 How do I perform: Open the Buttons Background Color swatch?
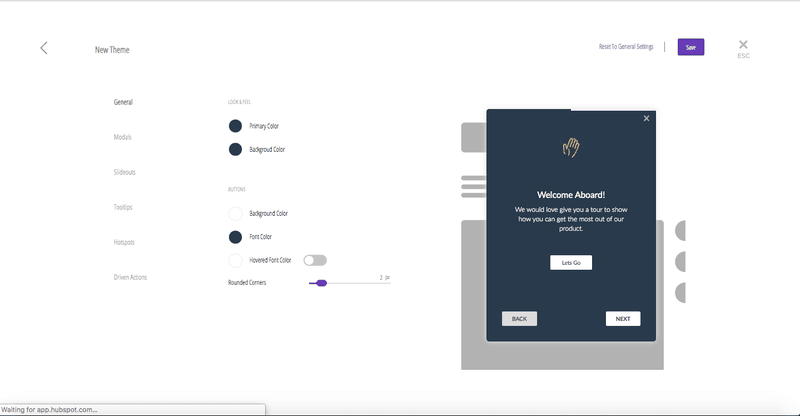pos(235,213)
